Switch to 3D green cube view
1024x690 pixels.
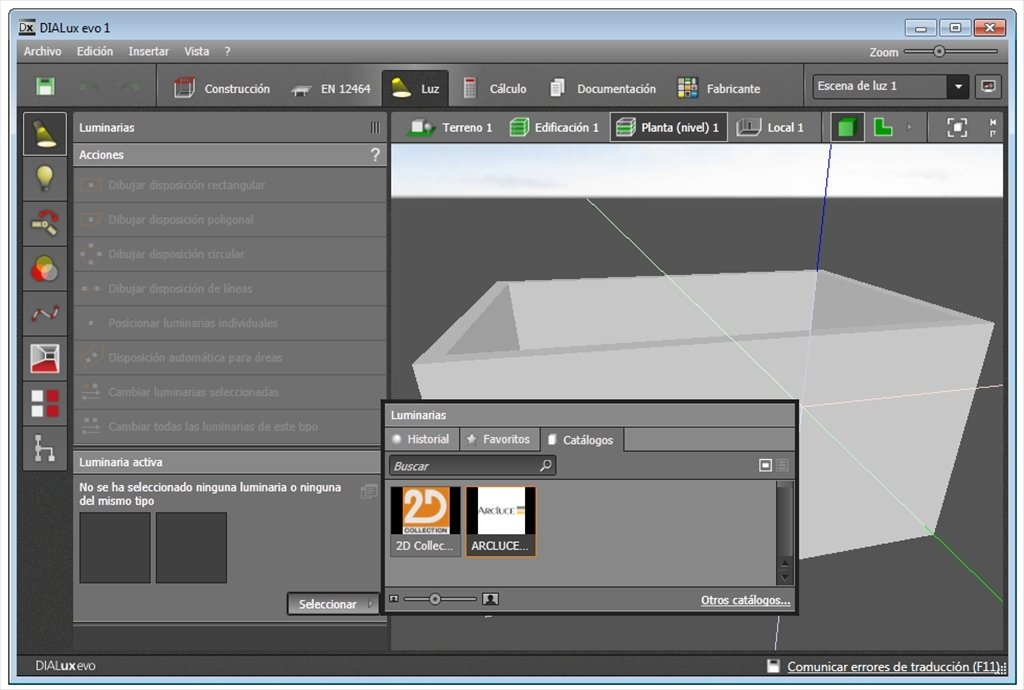[846, 127]
